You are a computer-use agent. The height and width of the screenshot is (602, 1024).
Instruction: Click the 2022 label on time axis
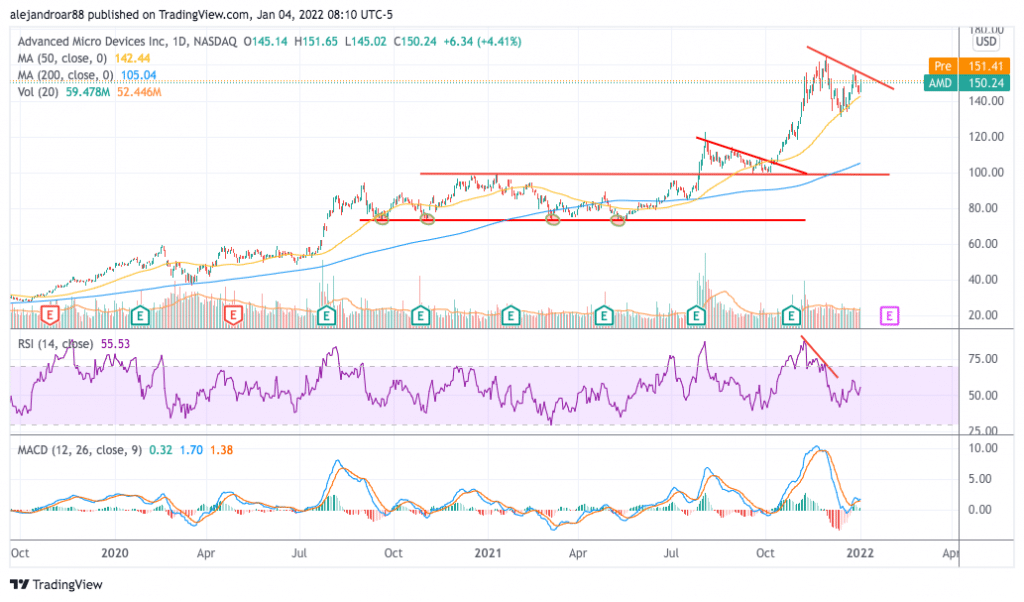pyautogui.click(x=860, y=554)
